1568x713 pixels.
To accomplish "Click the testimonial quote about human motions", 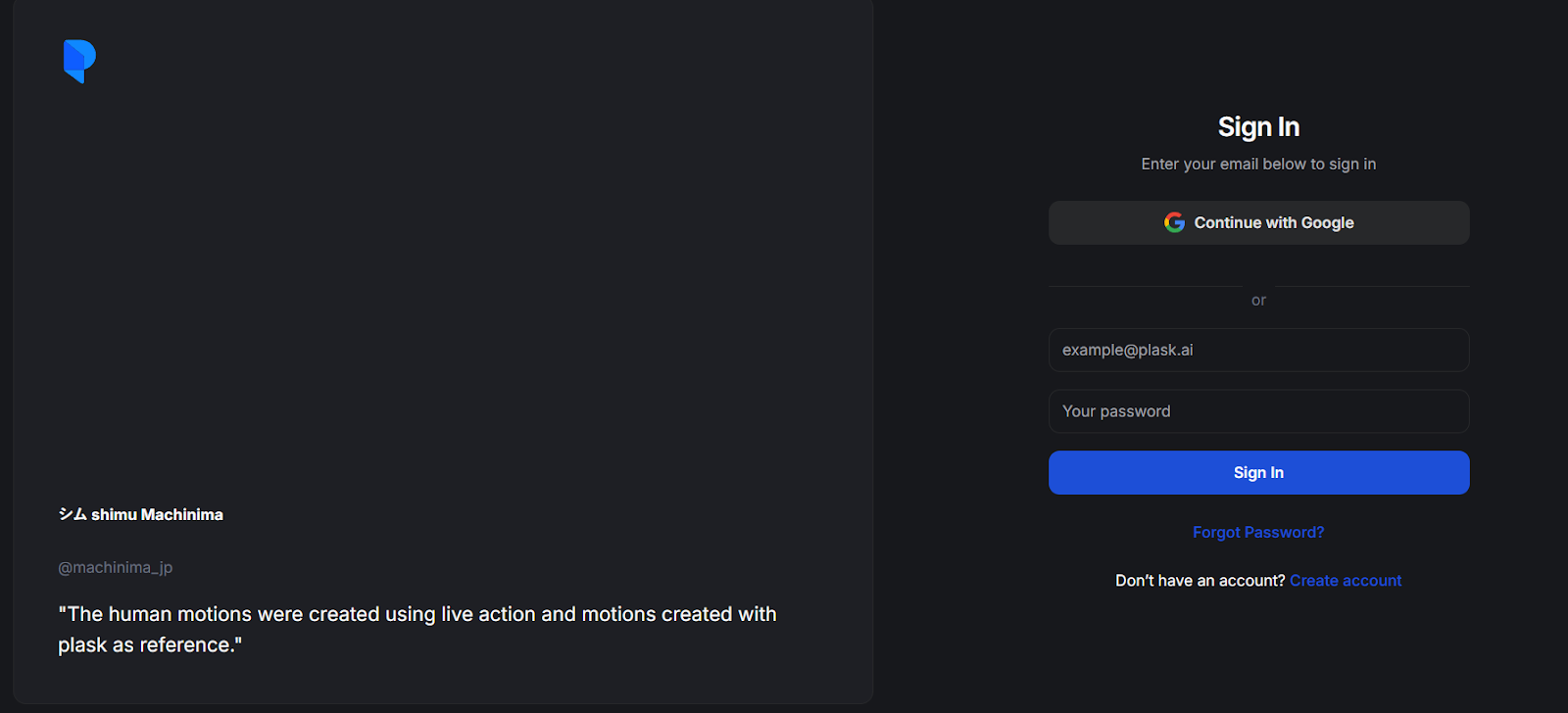I will point(417,629).
